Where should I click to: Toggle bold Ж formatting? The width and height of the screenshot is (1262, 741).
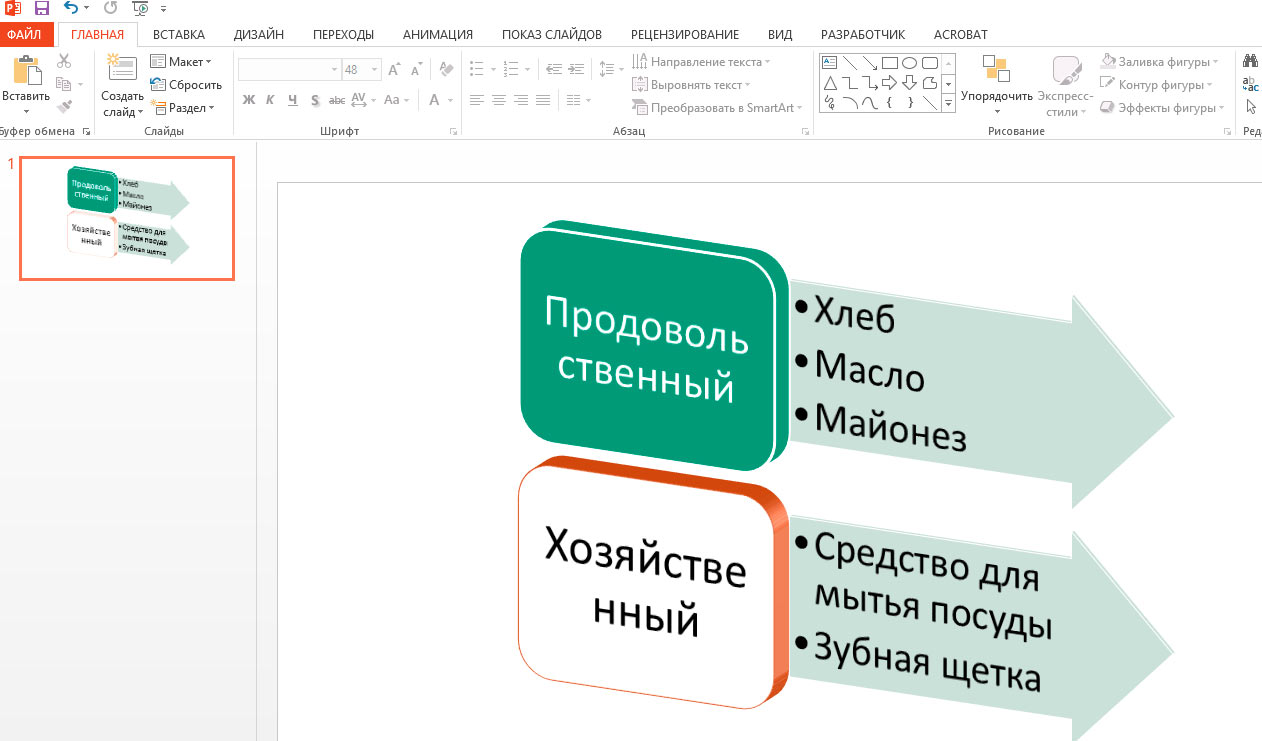click(249, 100)
